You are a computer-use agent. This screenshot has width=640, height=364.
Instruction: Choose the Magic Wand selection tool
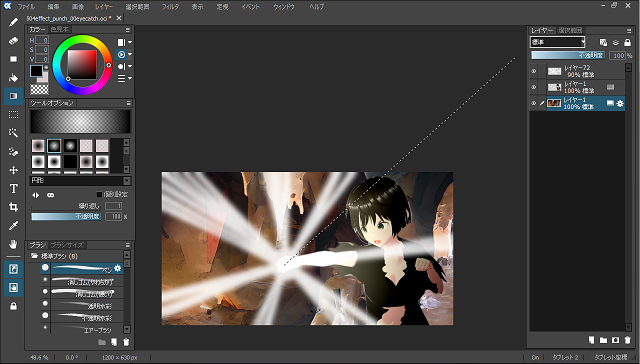pyautogui.click(x=13, y=133)
